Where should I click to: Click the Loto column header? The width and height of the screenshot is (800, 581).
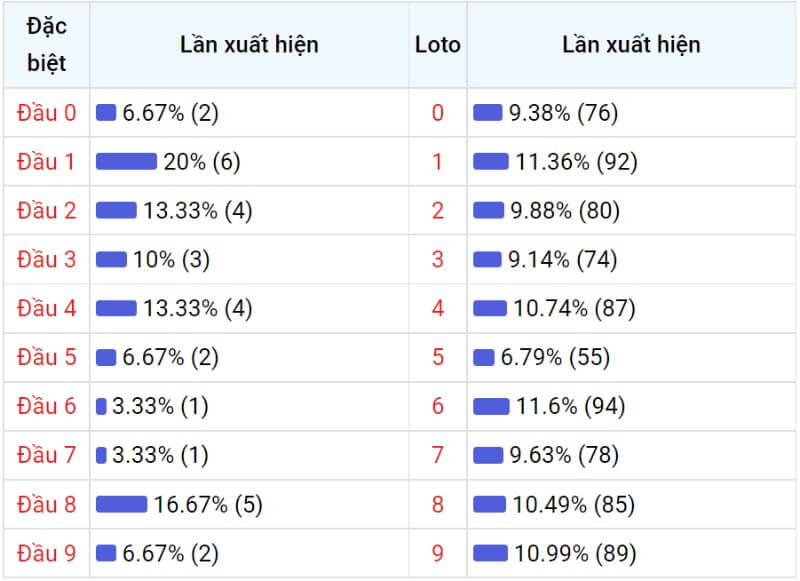pyautogui.click(x=438, y=45)
